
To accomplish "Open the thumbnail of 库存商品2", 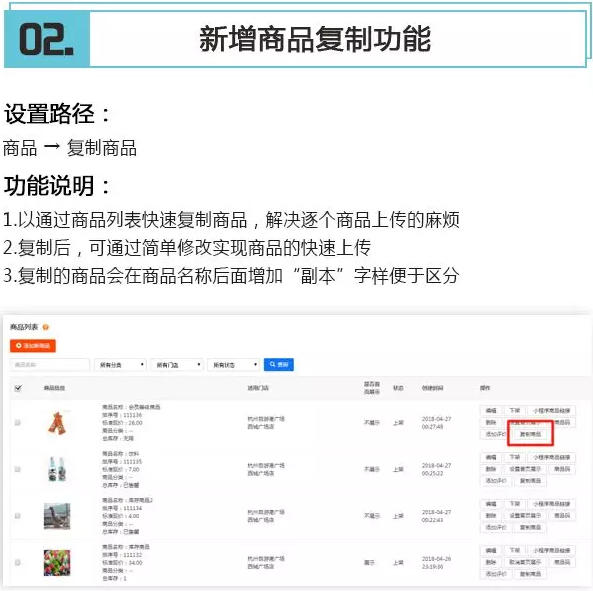I will (x=57, y=516).
